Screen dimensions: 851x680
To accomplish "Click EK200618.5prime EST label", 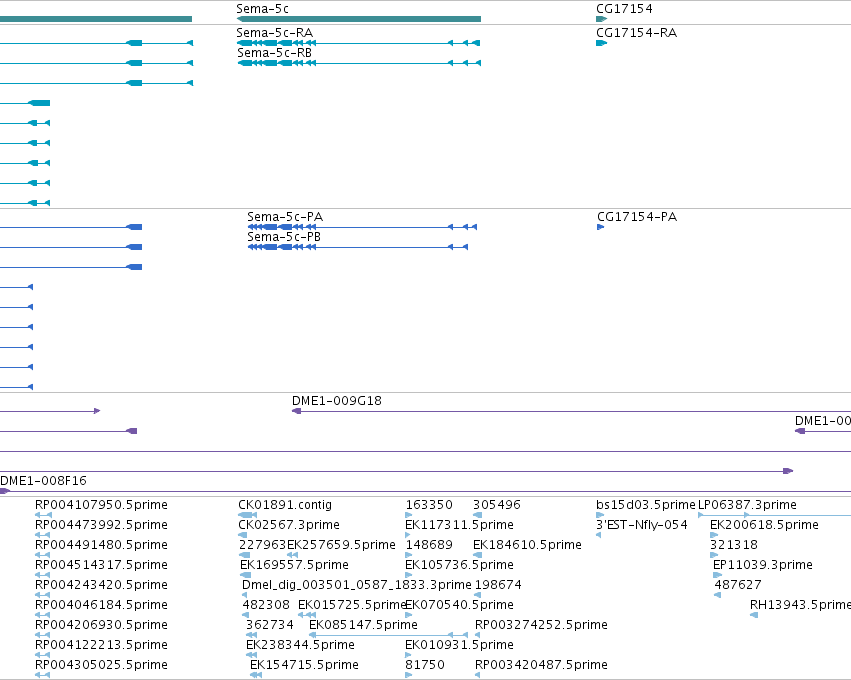I will [764, 525].
